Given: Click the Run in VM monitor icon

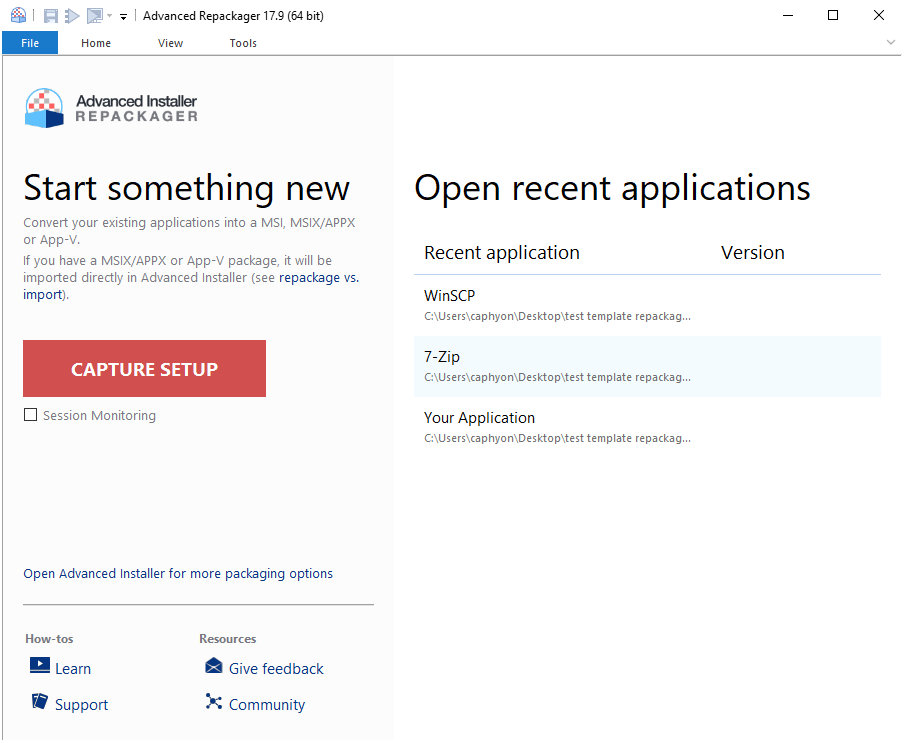Looking at the screenshot, I should tap(94, 16).
